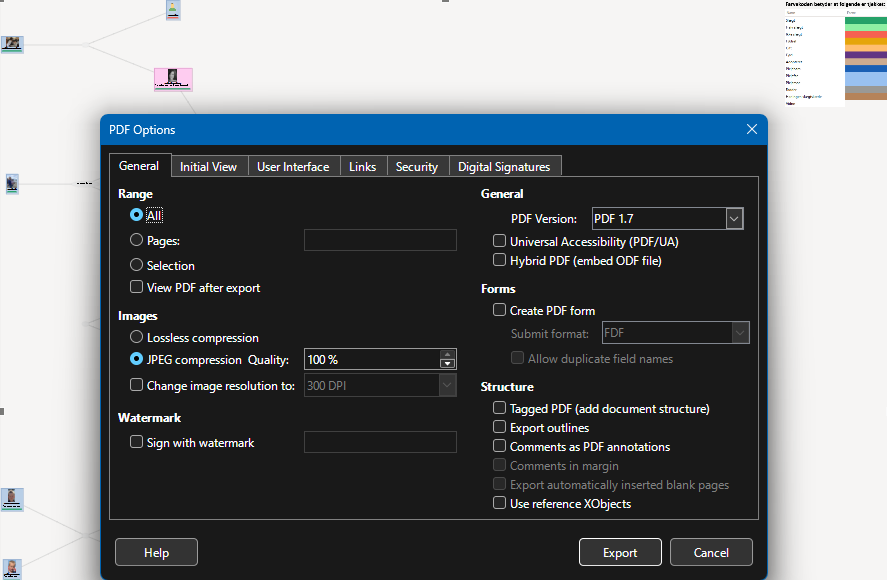Enable Comments as PDF annotations
The image size is (887, 580).
click(500, 446)
